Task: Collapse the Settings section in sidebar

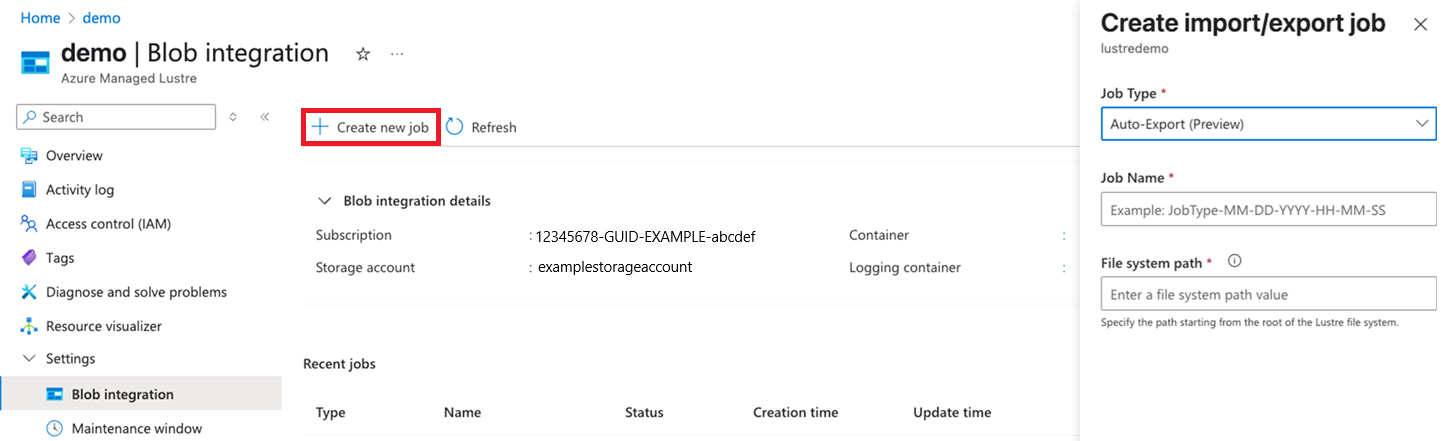Action: (28, 359)
